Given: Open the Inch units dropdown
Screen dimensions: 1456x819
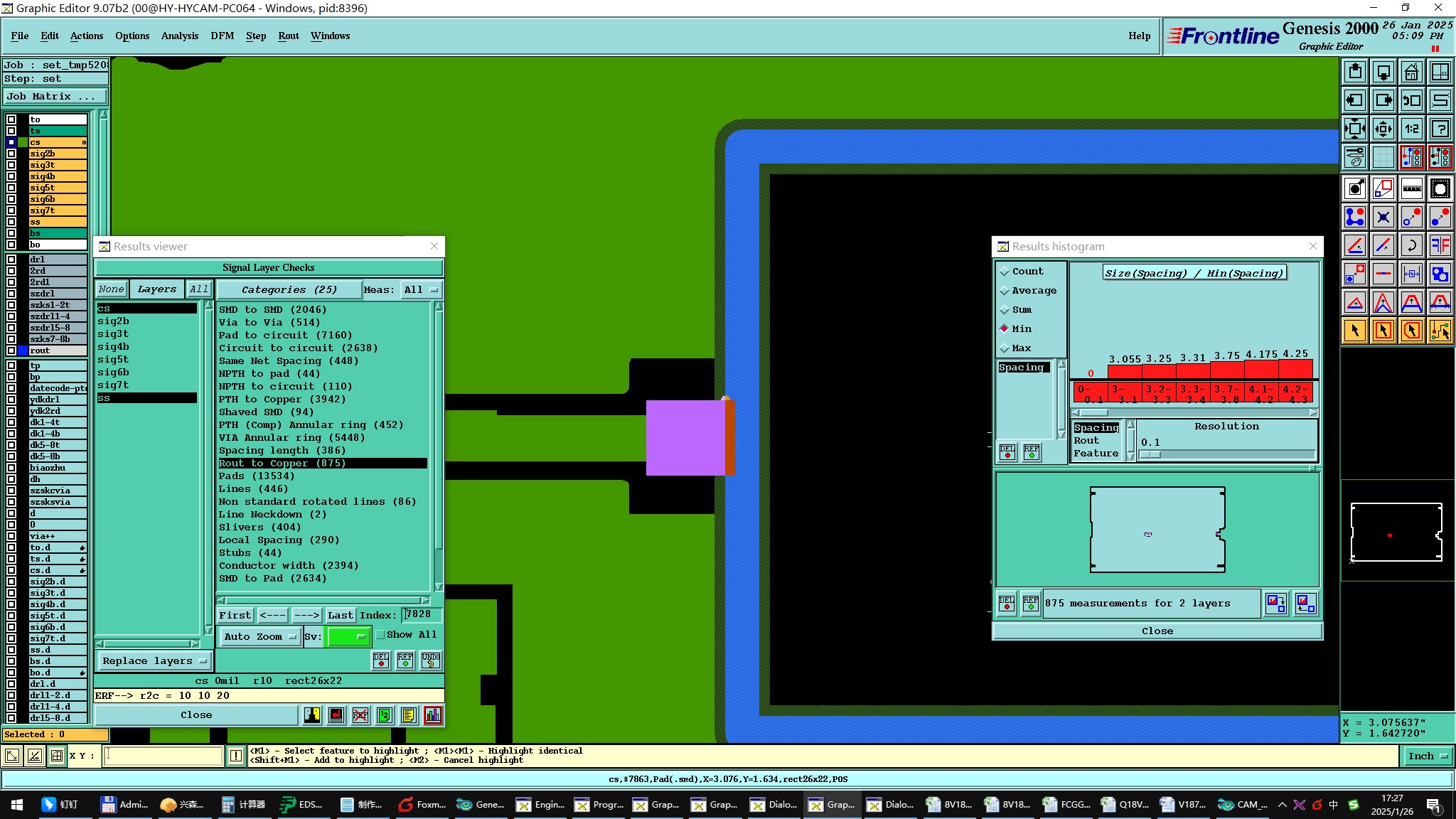Looking at the screenshot, I should [x=1428, y=756].
